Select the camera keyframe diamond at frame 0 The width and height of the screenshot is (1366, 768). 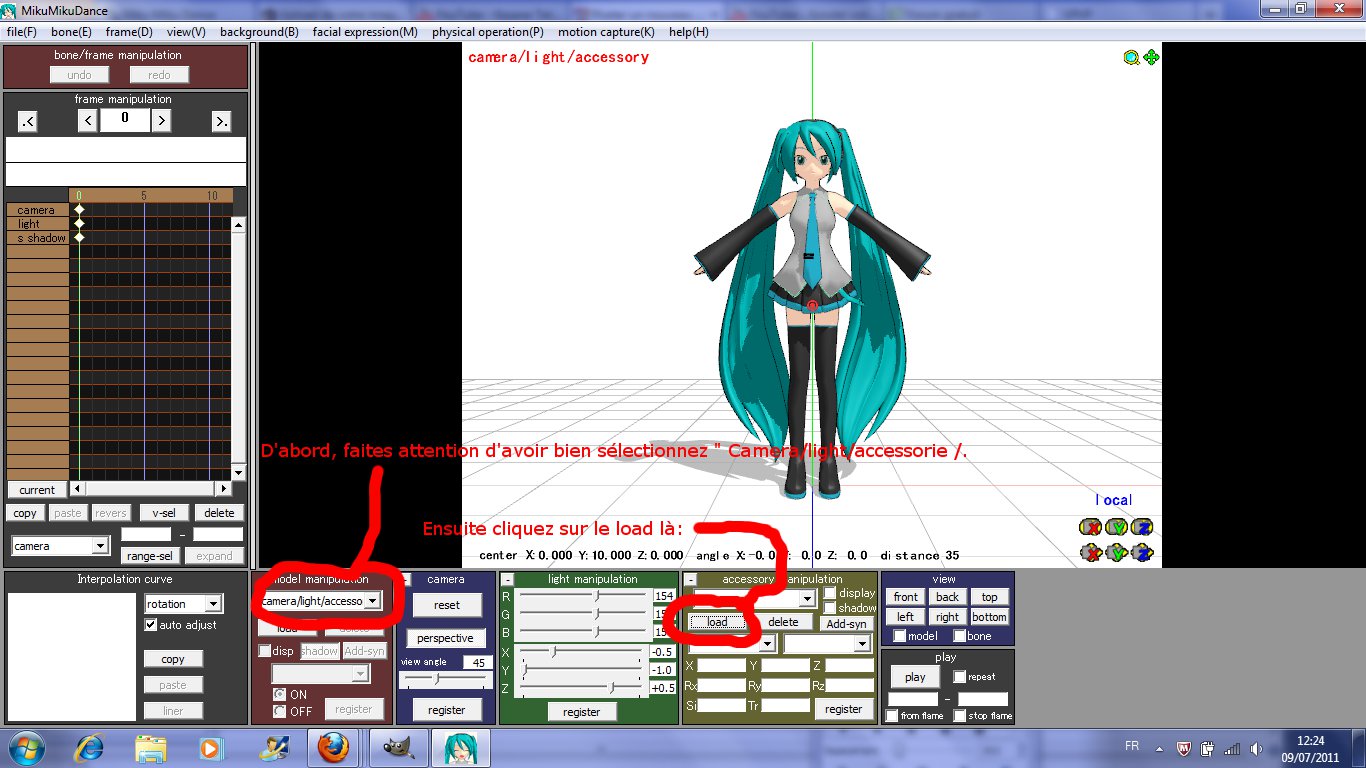click(x=79, y=210)
